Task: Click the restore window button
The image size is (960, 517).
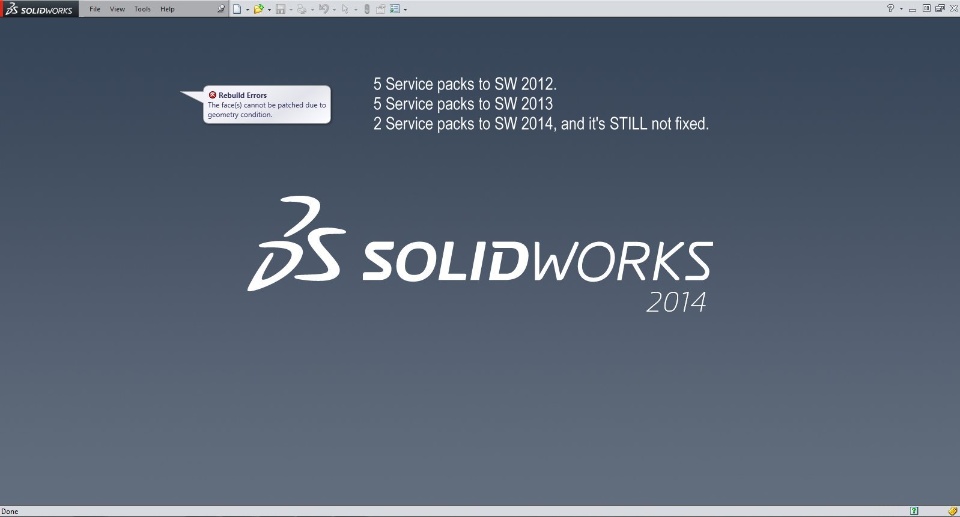Action: click(x=927, y=8)
